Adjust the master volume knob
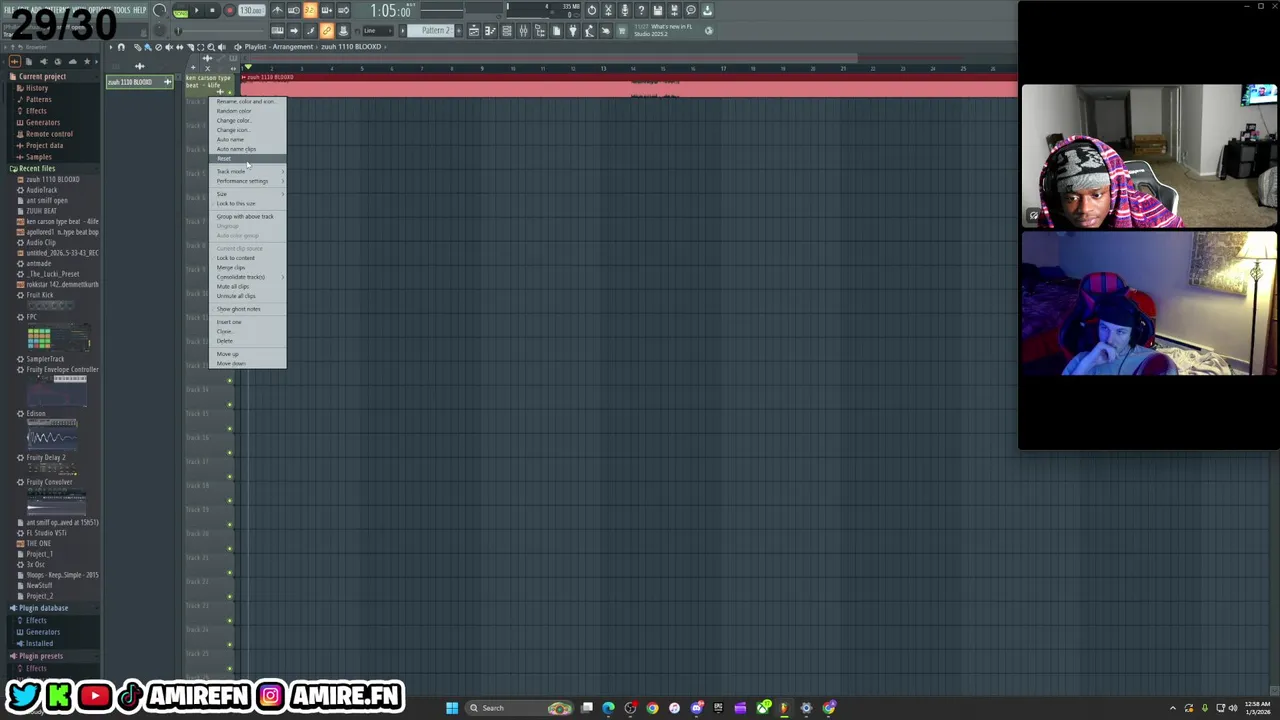The image size is (1280, 720). tap(160, 11)
